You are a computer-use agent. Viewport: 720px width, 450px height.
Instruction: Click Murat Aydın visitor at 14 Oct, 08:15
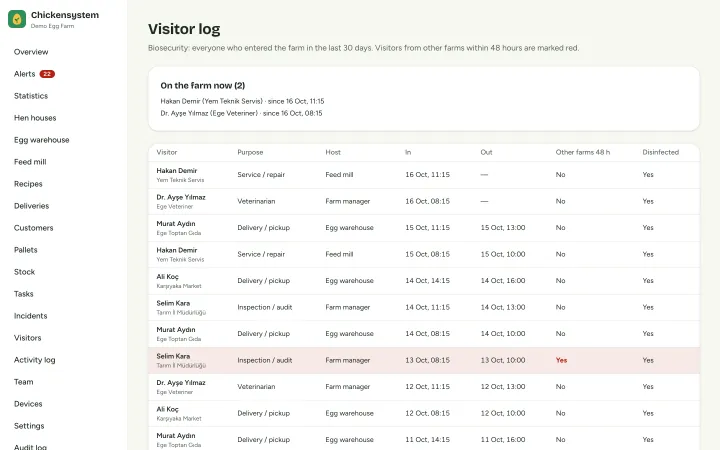tap(176, 330)
